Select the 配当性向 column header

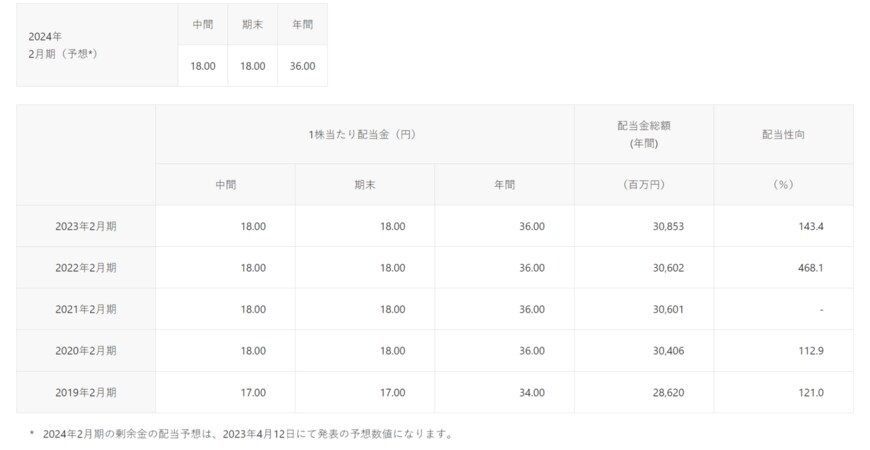point(783,134)
